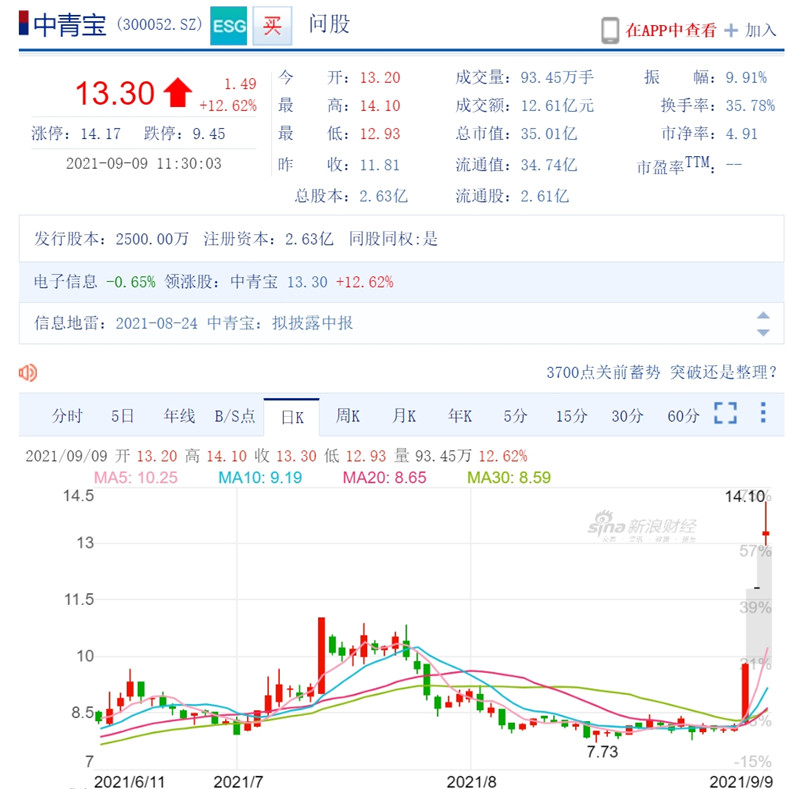Viewport: 800px width, 789px height.
Task: Switch to the 5日 chart tab
Action: point(122,416)
